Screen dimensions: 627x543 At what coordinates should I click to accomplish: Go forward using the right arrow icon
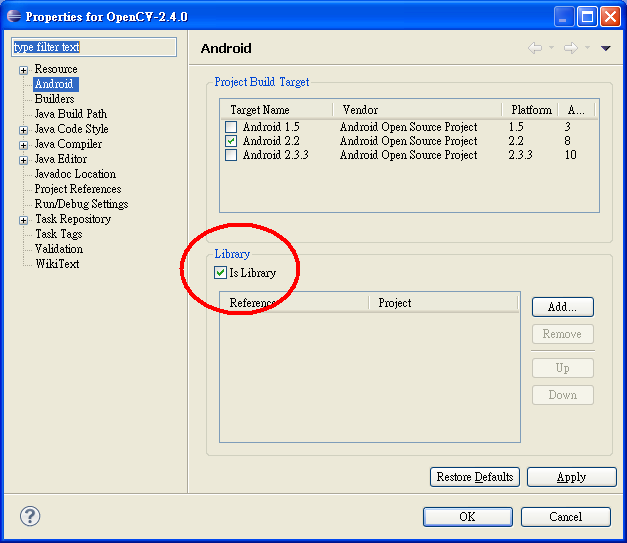[571, 48]
